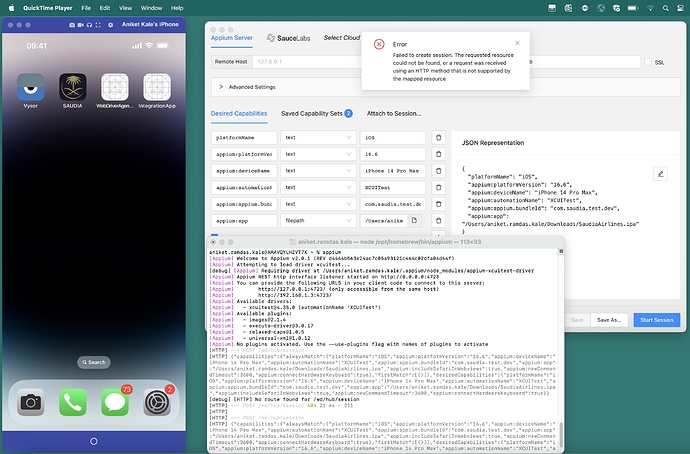Viewport: 690px width, 454px height.
Task: Open Select Cloud Providers tab
Action: [342, 38]
